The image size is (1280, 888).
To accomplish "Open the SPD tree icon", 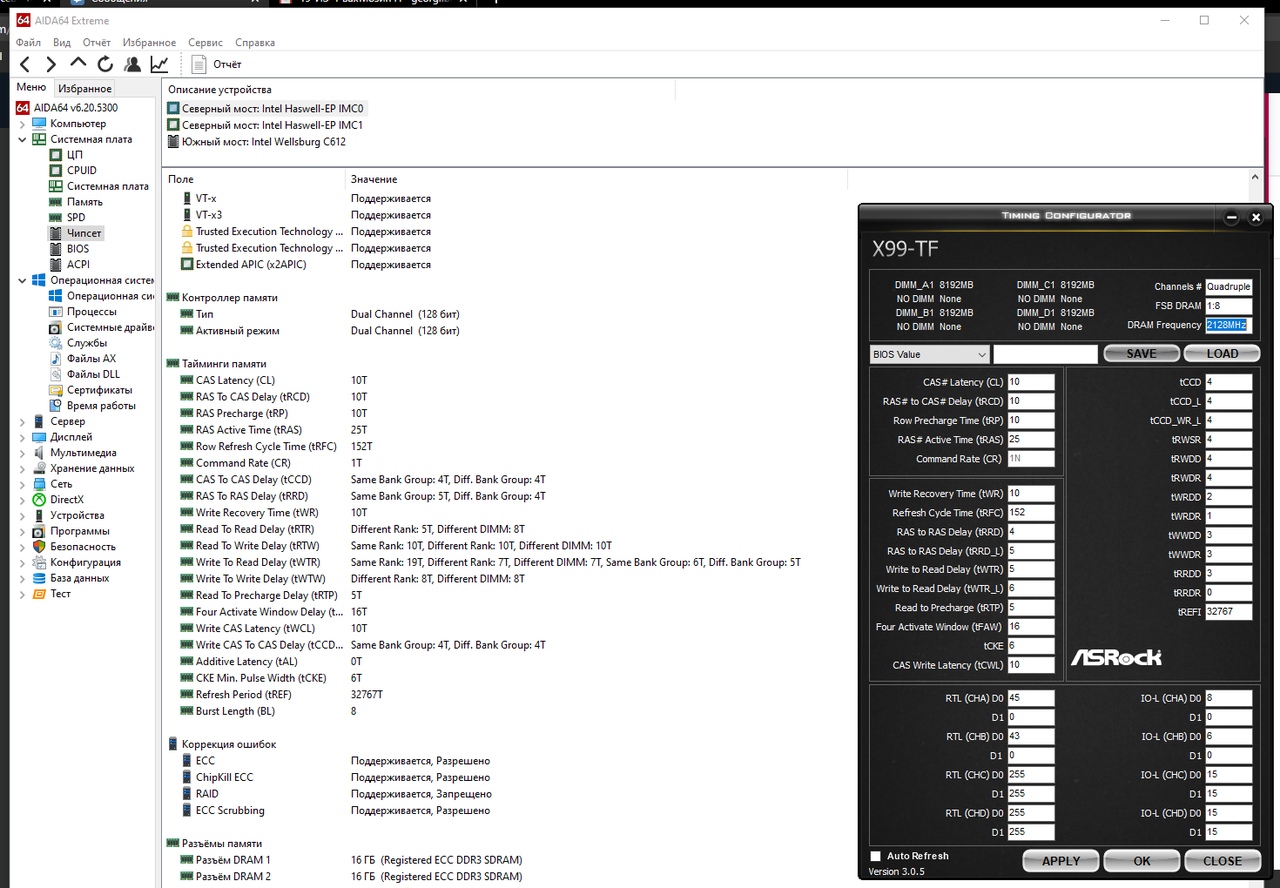I will point(56,217).
